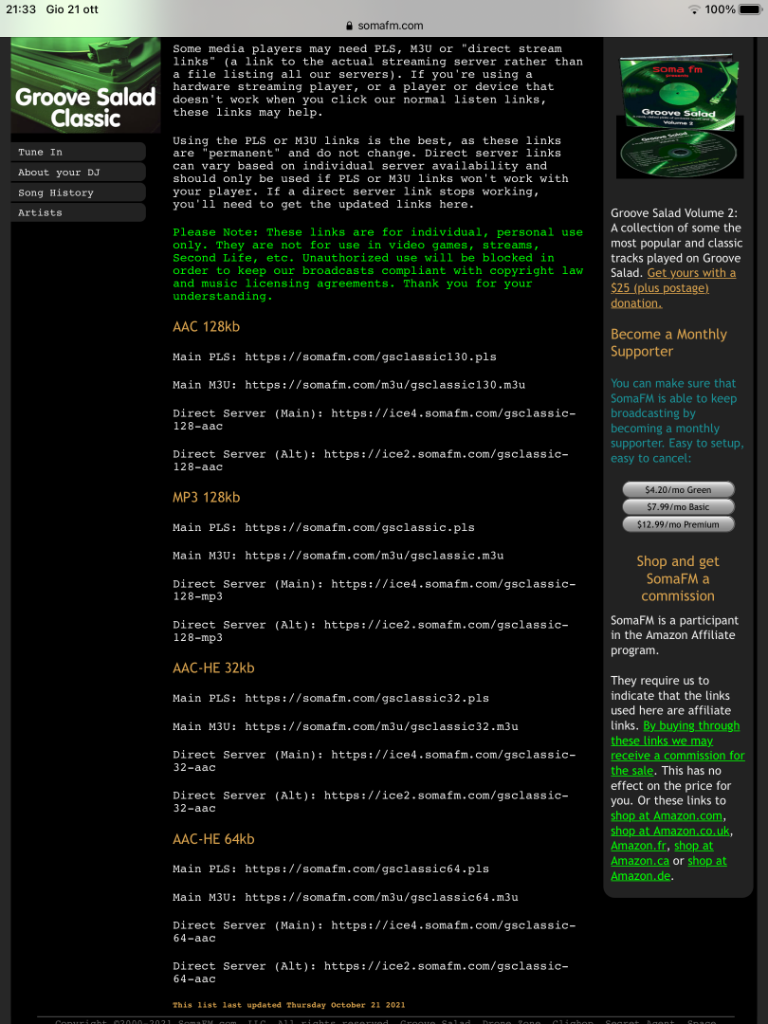Click the gsclassic64.m3u Main M3U URL
Image resolution: width=768 pixels, height=1024 pixels.
click(x=381, y=897)
